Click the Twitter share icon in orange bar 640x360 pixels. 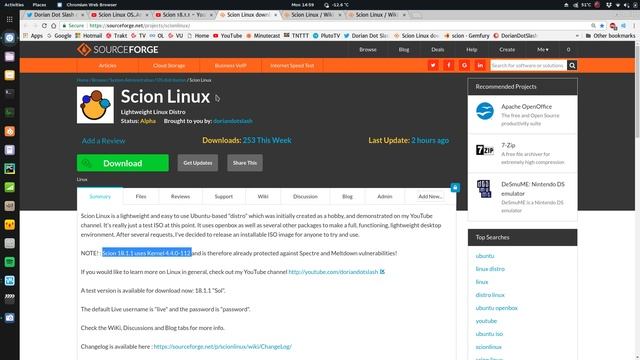[x=433, y=65]
